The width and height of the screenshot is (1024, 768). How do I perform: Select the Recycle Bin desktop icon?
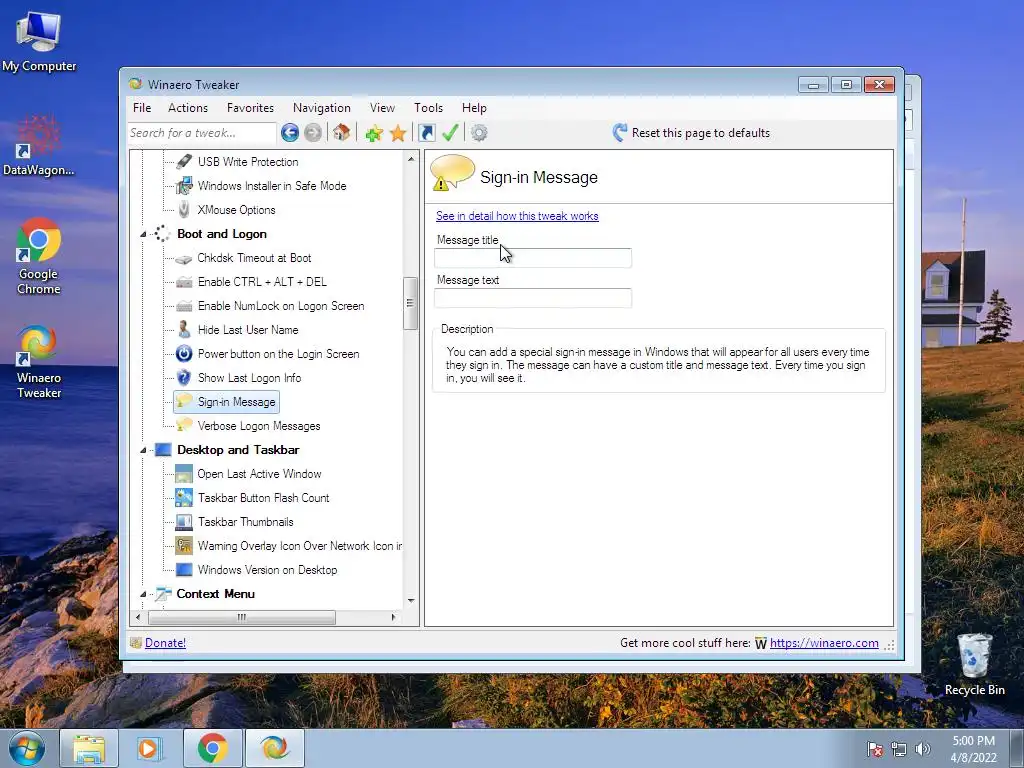(974, 664)
